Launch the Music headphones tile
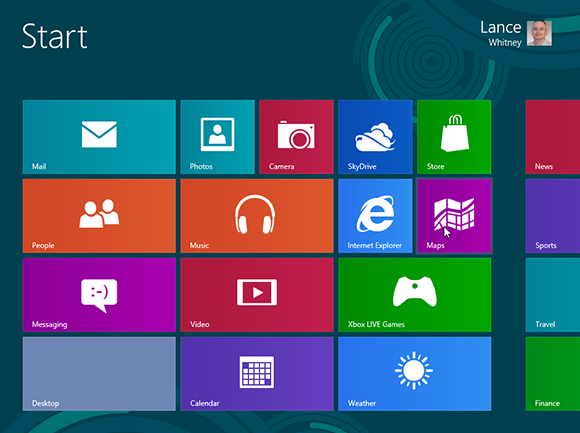The height and width of the screenshot is (433, 580). [257, 216]
